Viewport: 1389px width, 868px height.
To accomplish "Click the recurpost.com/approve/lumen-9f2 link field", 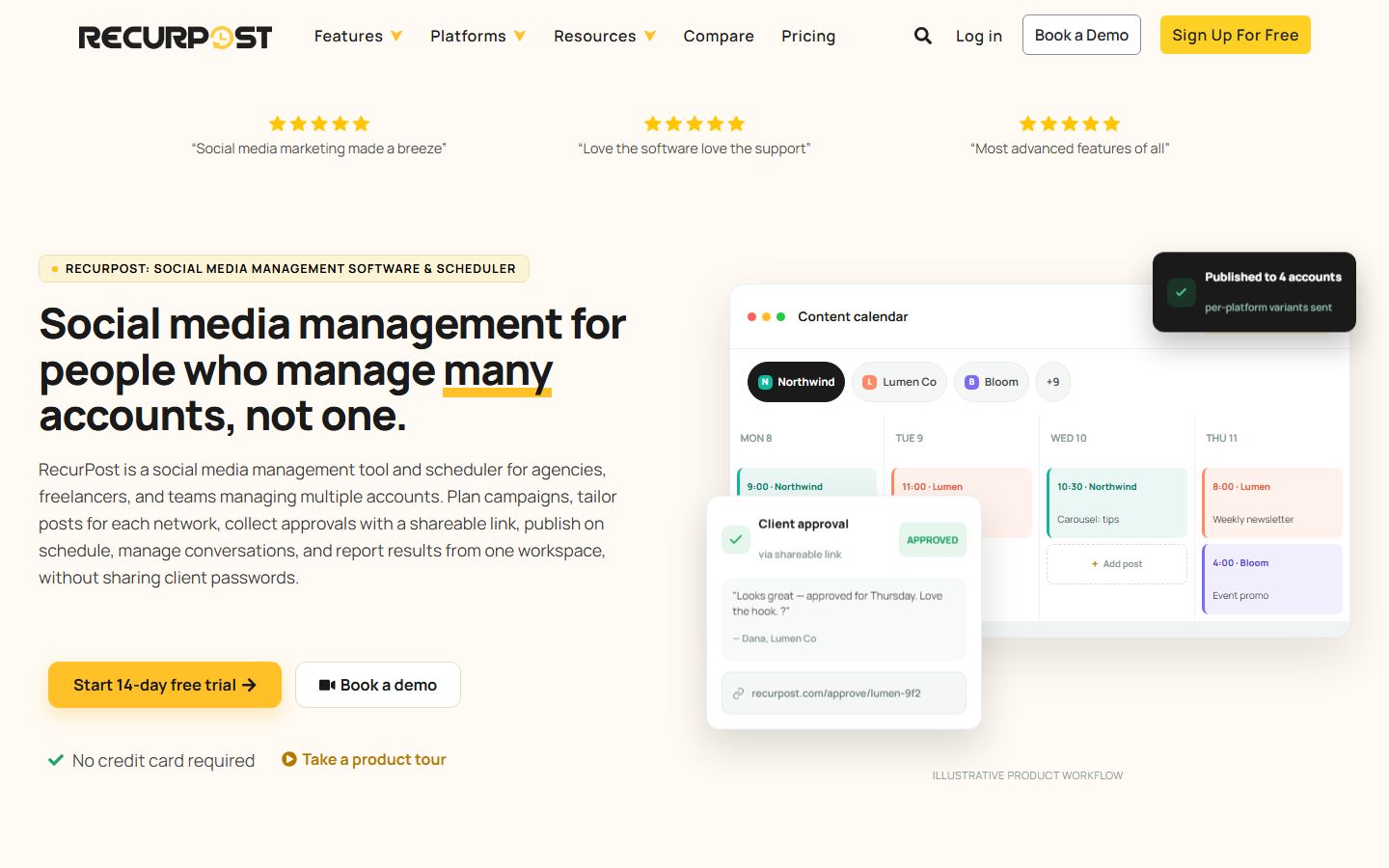I will point(844,693).
